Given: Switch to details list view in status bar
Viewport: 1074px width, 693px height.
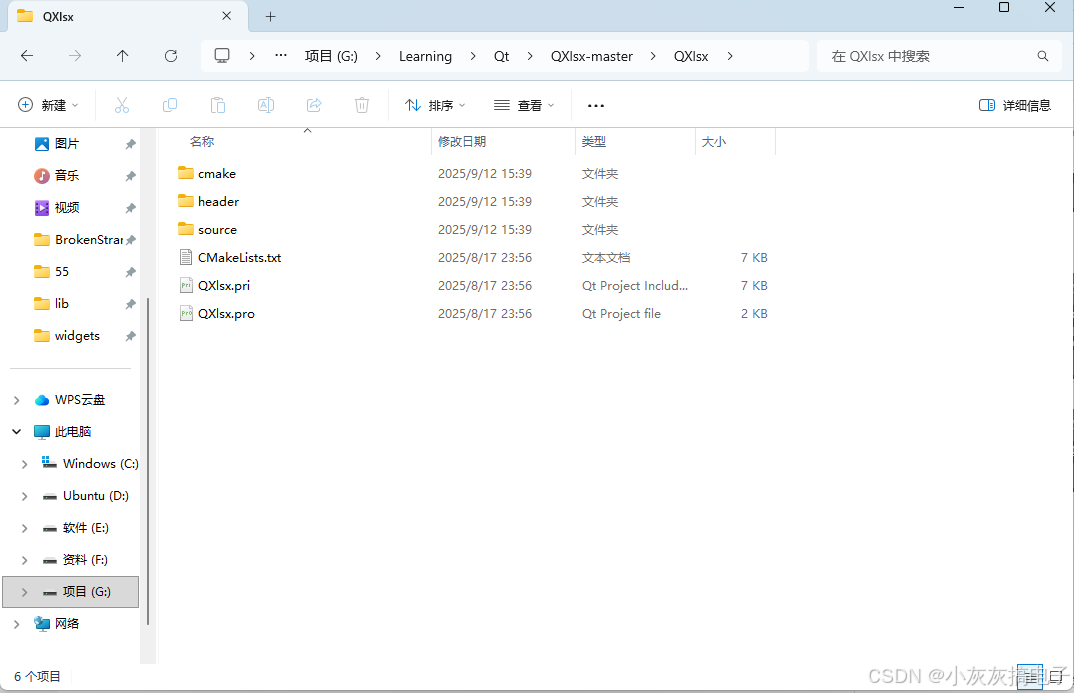Looking at the screenshot, I should (1029, 677).
